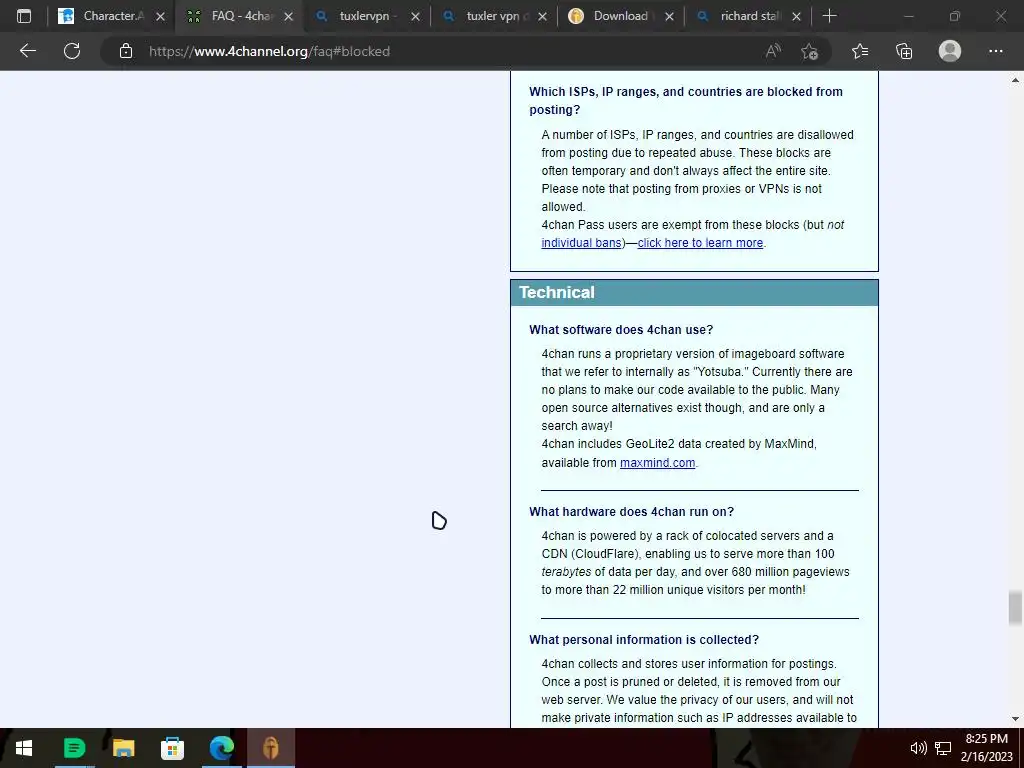The height and width of the screenshot is (768, 1024).
Task: Open the green chat app in taskbar
Action: [74, 748]
